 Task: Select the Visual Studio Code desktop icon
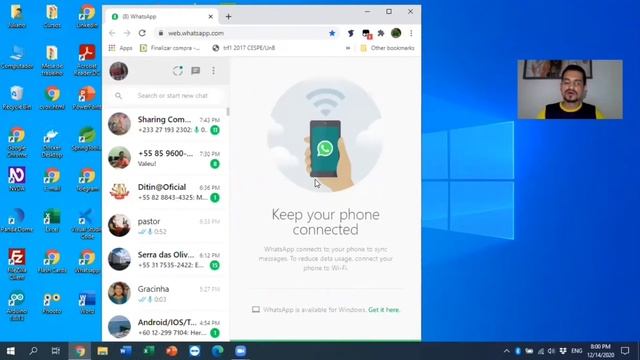click(87, 223)
